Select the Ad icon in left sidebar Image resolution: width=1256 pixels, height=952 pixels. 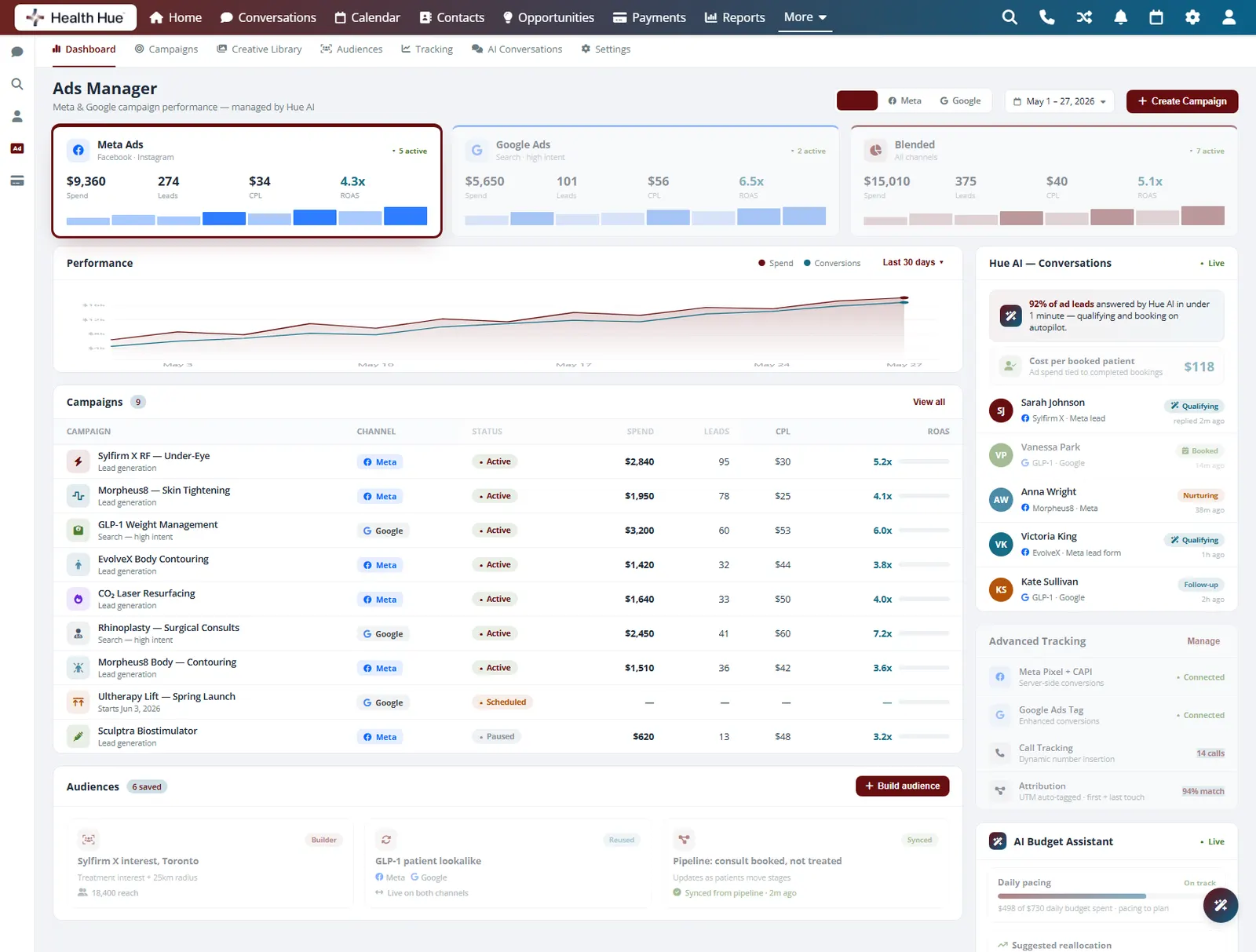click(17, 148)
